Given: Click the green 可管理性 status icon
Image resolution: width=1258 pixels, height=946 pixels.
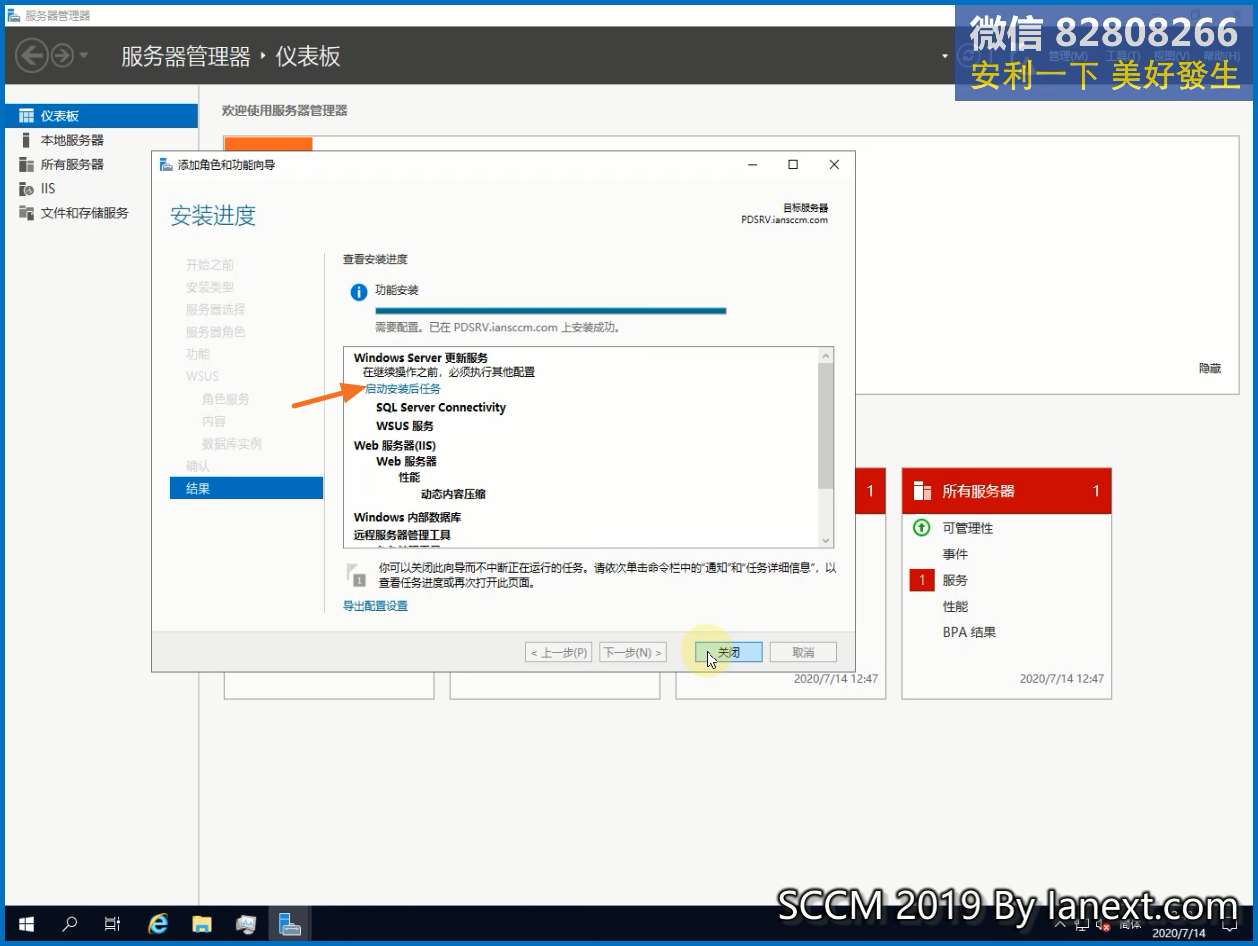Looking at the screenshot, I should (x=922, y=527).
